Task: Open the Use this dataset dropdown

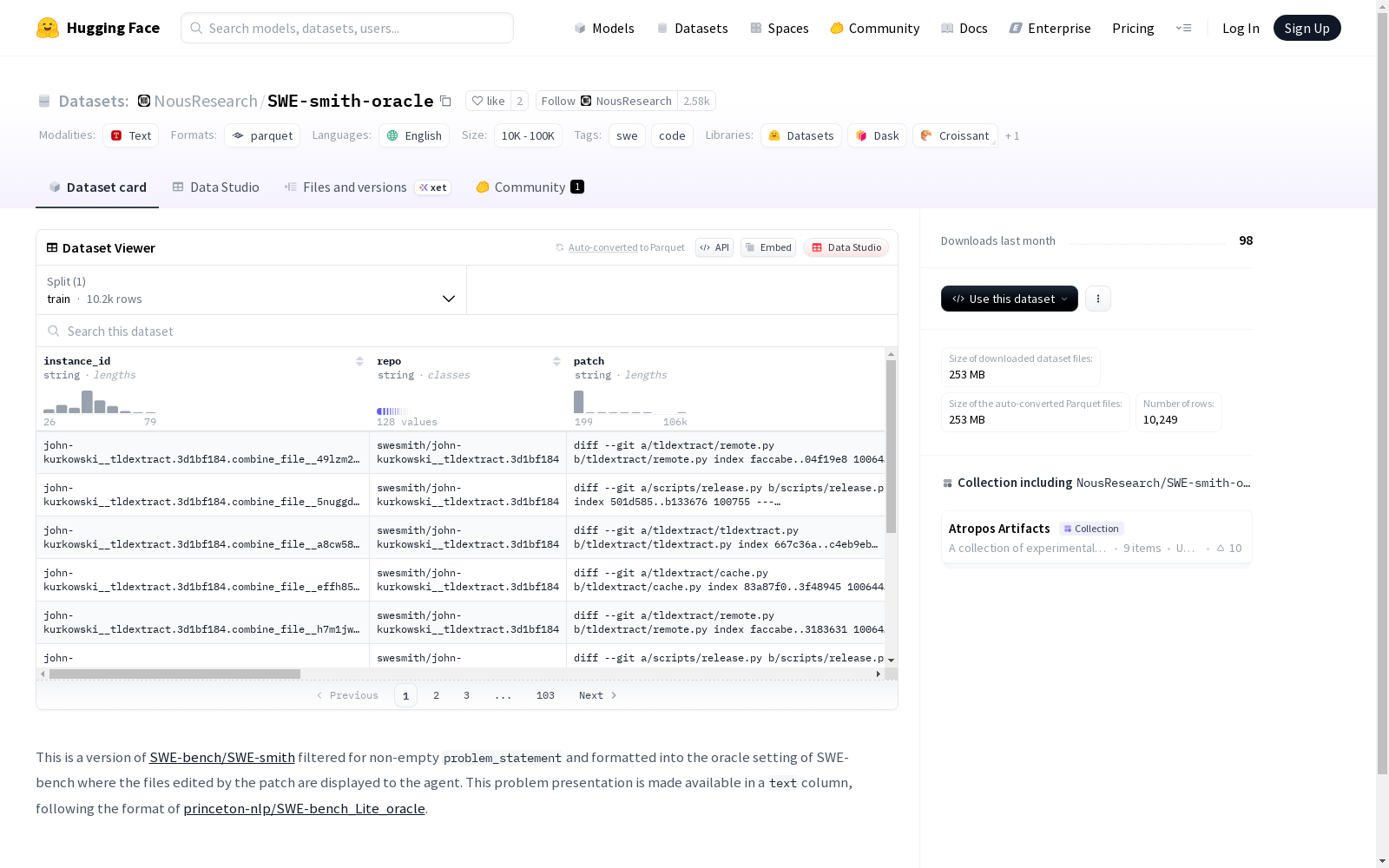Action: click(x=1010, y=299)
